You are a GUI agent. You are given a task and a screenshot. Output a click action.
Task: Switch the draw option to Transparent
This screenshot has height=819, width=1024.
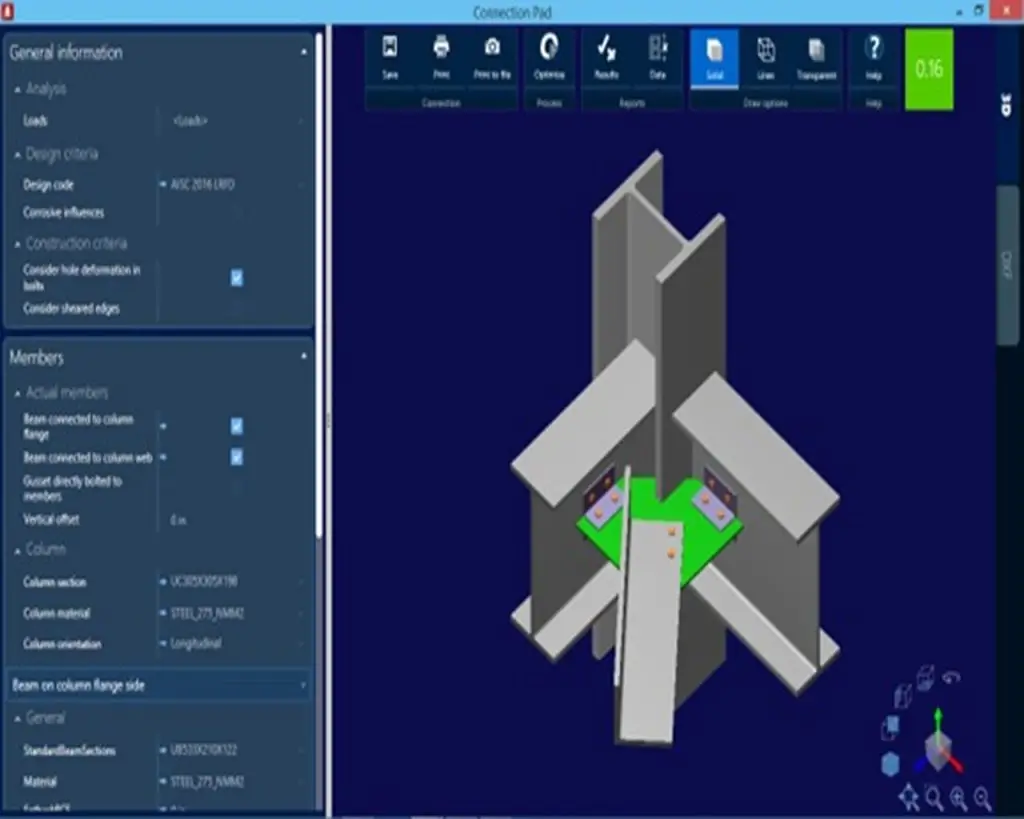(x=816, y=55)
